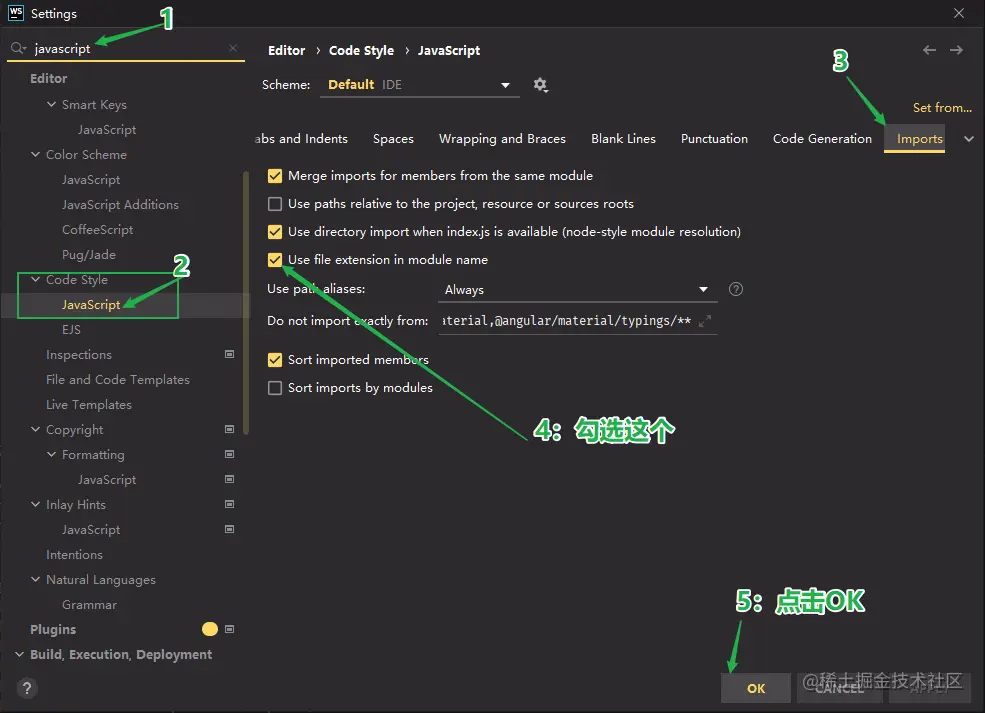The height and width of the screenshot is (713, 985).
Task: Click the help icon next to path aliases
Action: coord(736,289)
